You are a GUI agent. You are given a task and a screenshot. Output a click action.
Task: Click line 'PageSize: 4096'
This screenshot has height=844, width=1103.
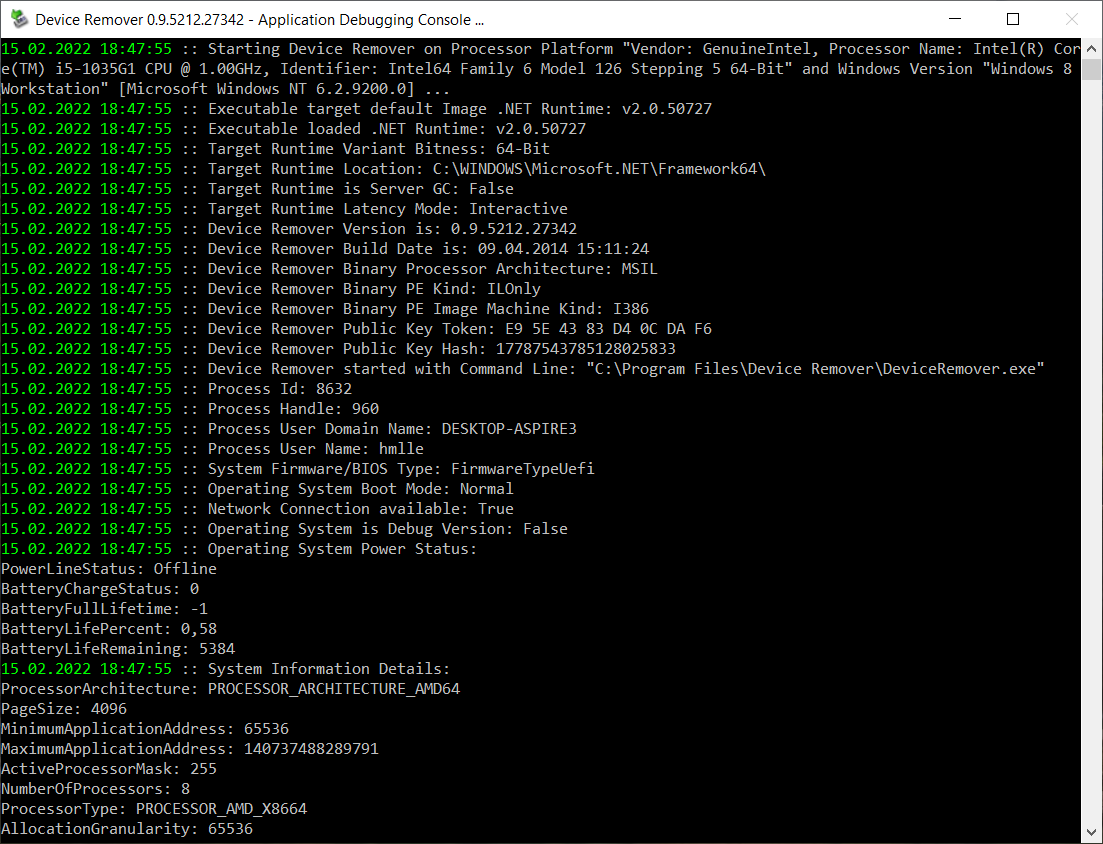coord(64,709)
